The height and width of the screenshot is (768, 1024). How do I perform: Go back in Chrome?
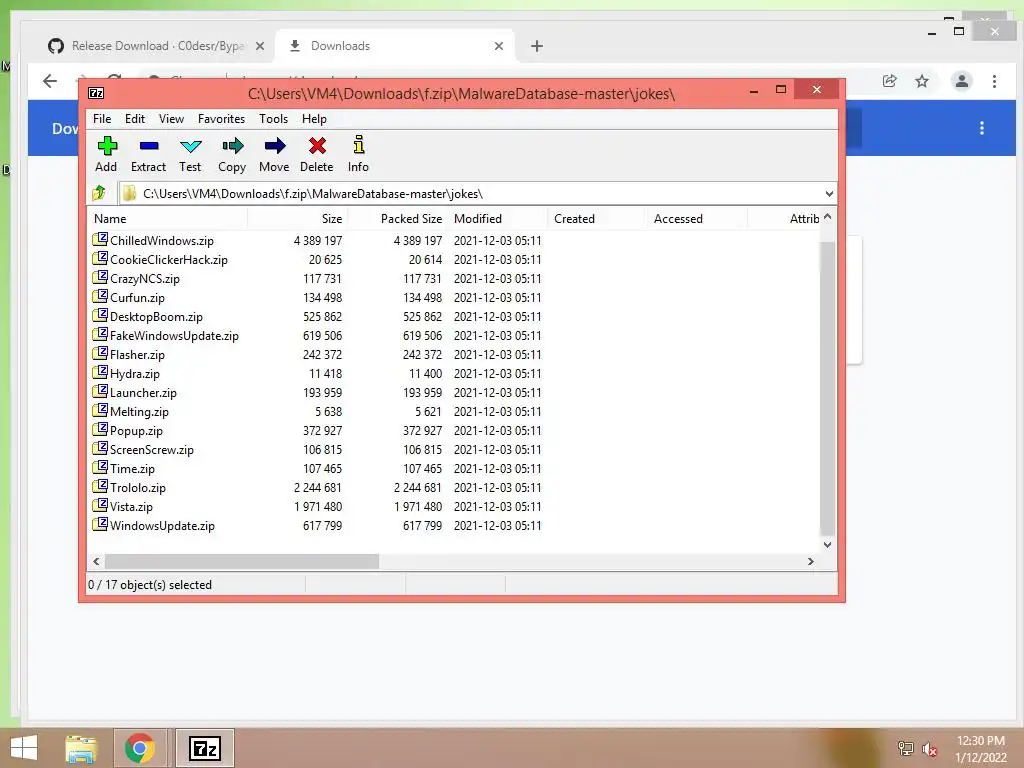point(50,81)
